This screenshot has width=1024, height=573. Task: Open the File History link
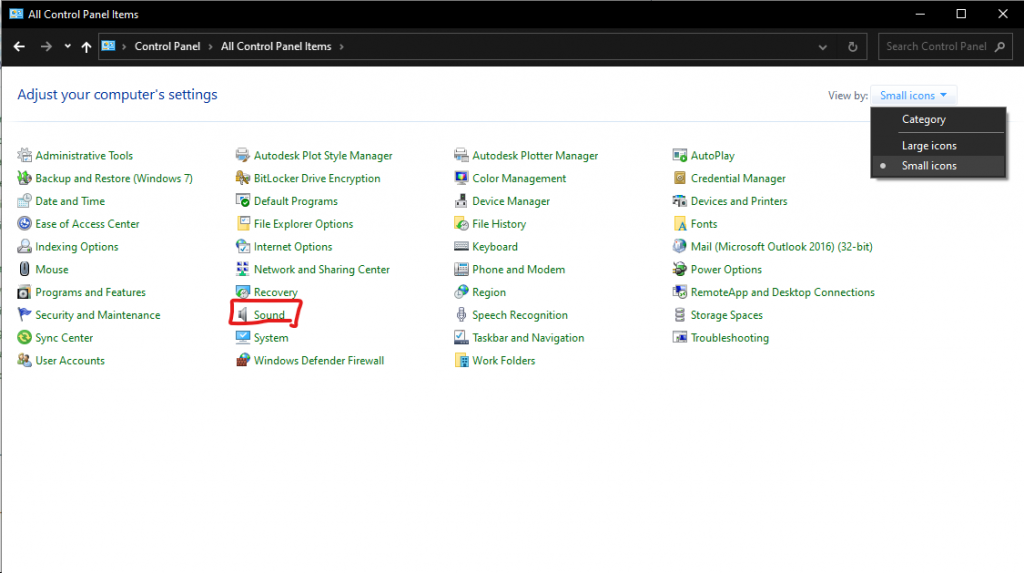tap(499, 223)
